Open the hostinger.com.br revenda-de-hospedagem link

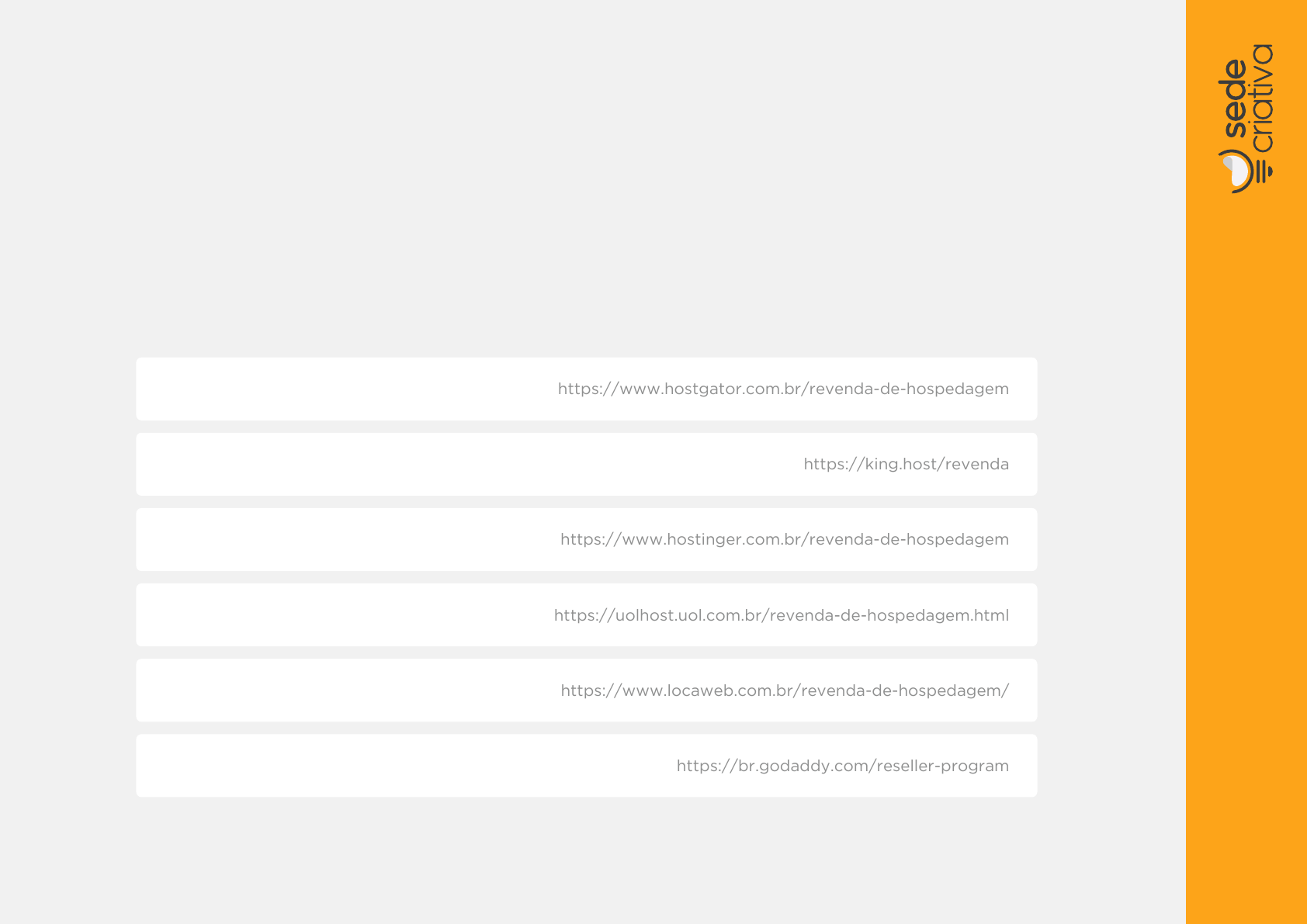[x=785, y=539]
